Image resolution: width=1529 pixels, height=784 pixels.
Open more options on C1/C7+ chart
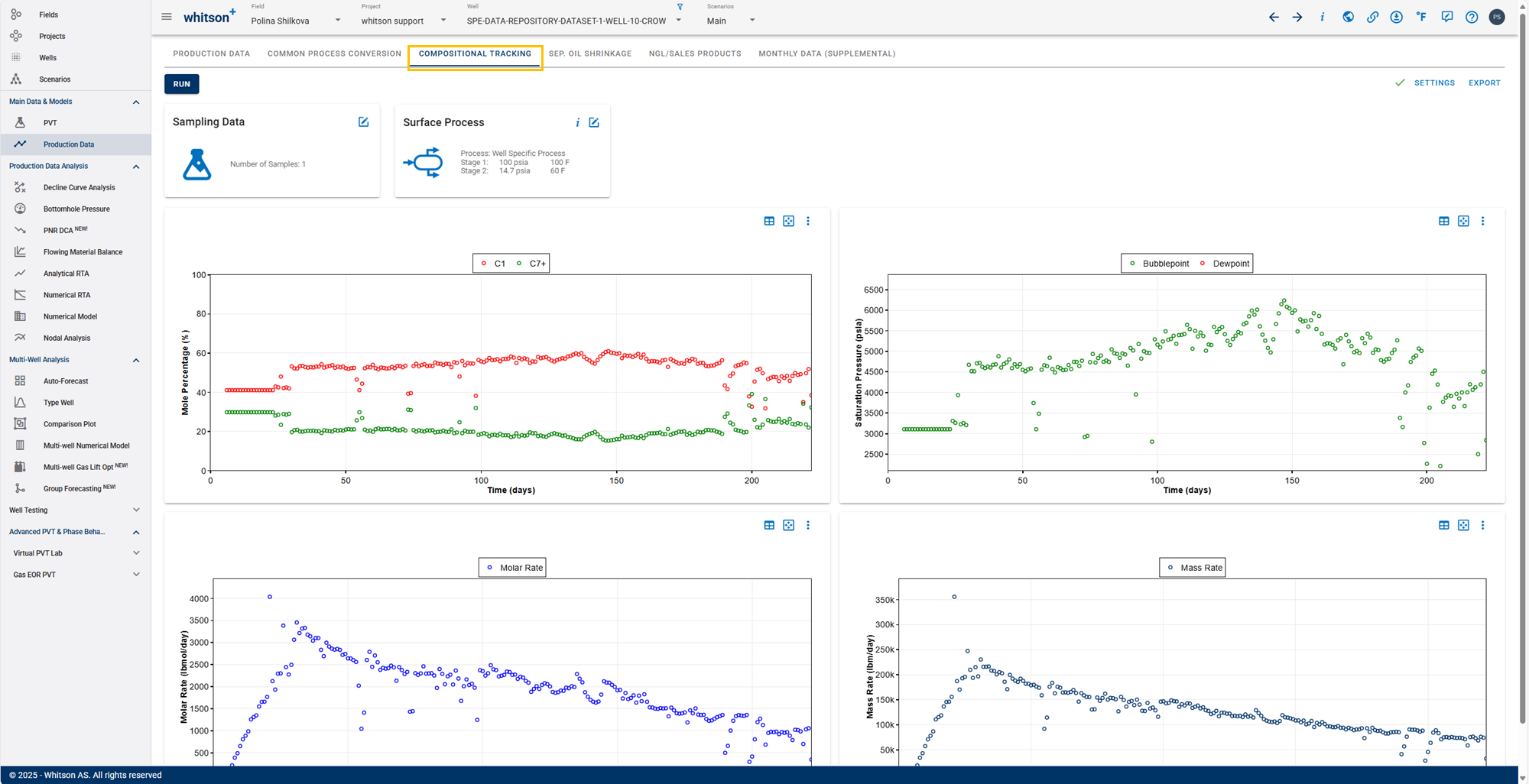point(808,221)
